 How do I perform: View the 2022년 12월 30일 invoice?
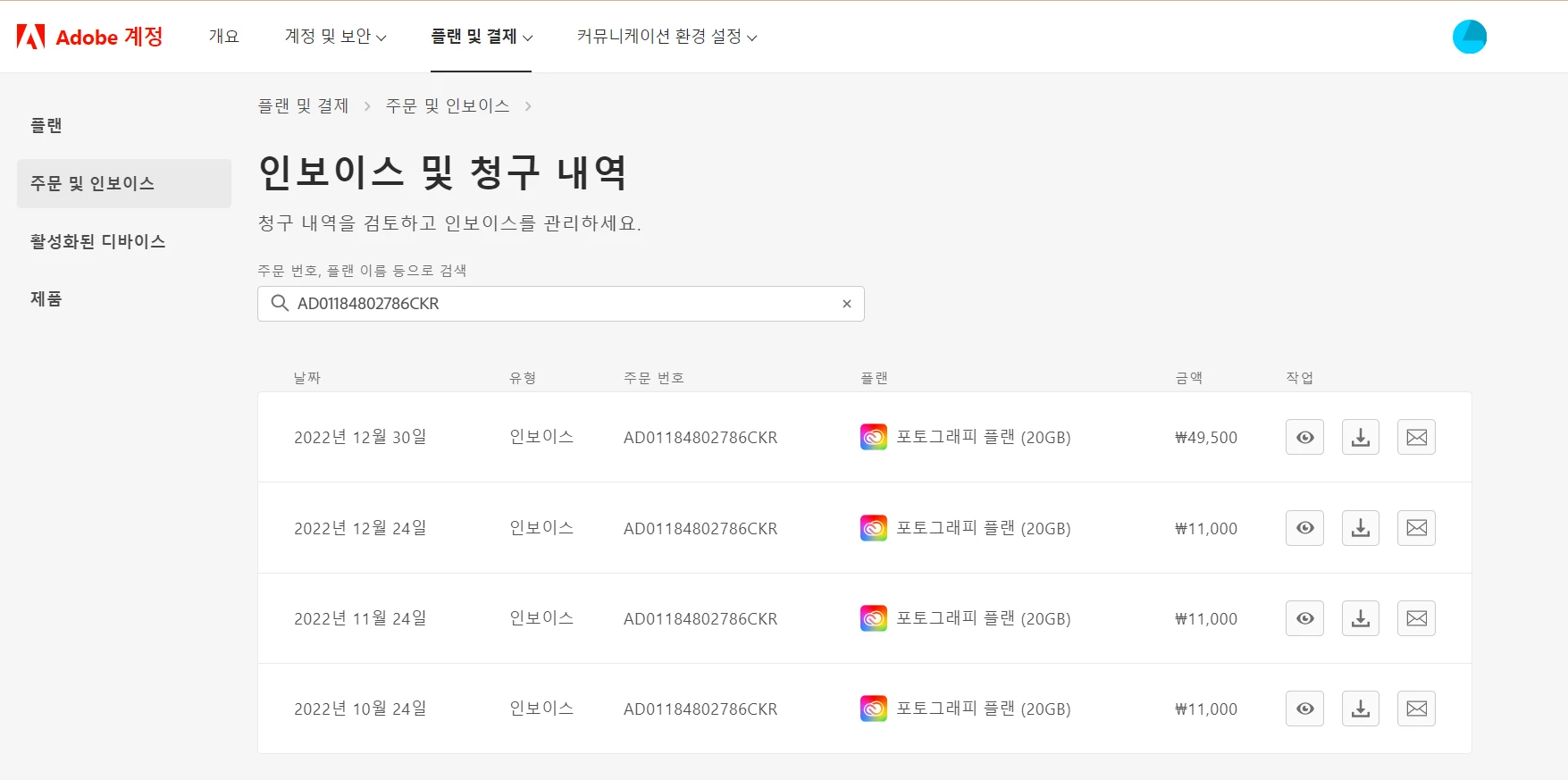(1304, 437)
